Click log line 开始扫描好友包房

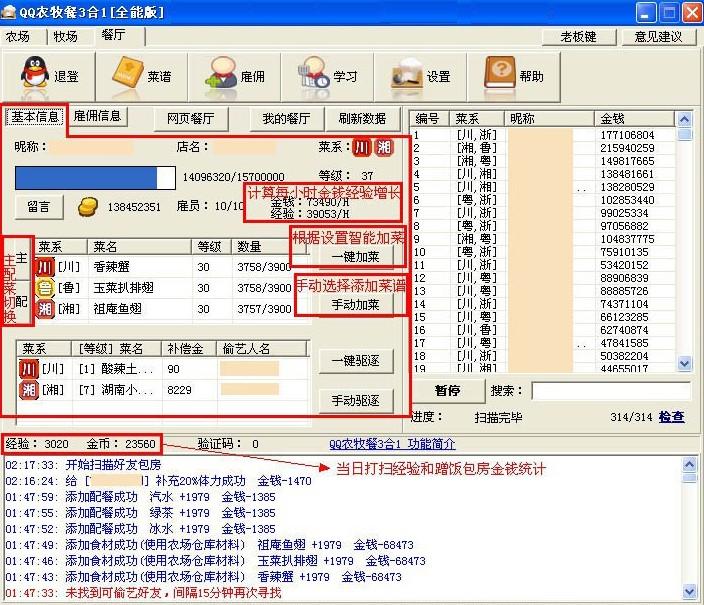(x=83, y=465)
